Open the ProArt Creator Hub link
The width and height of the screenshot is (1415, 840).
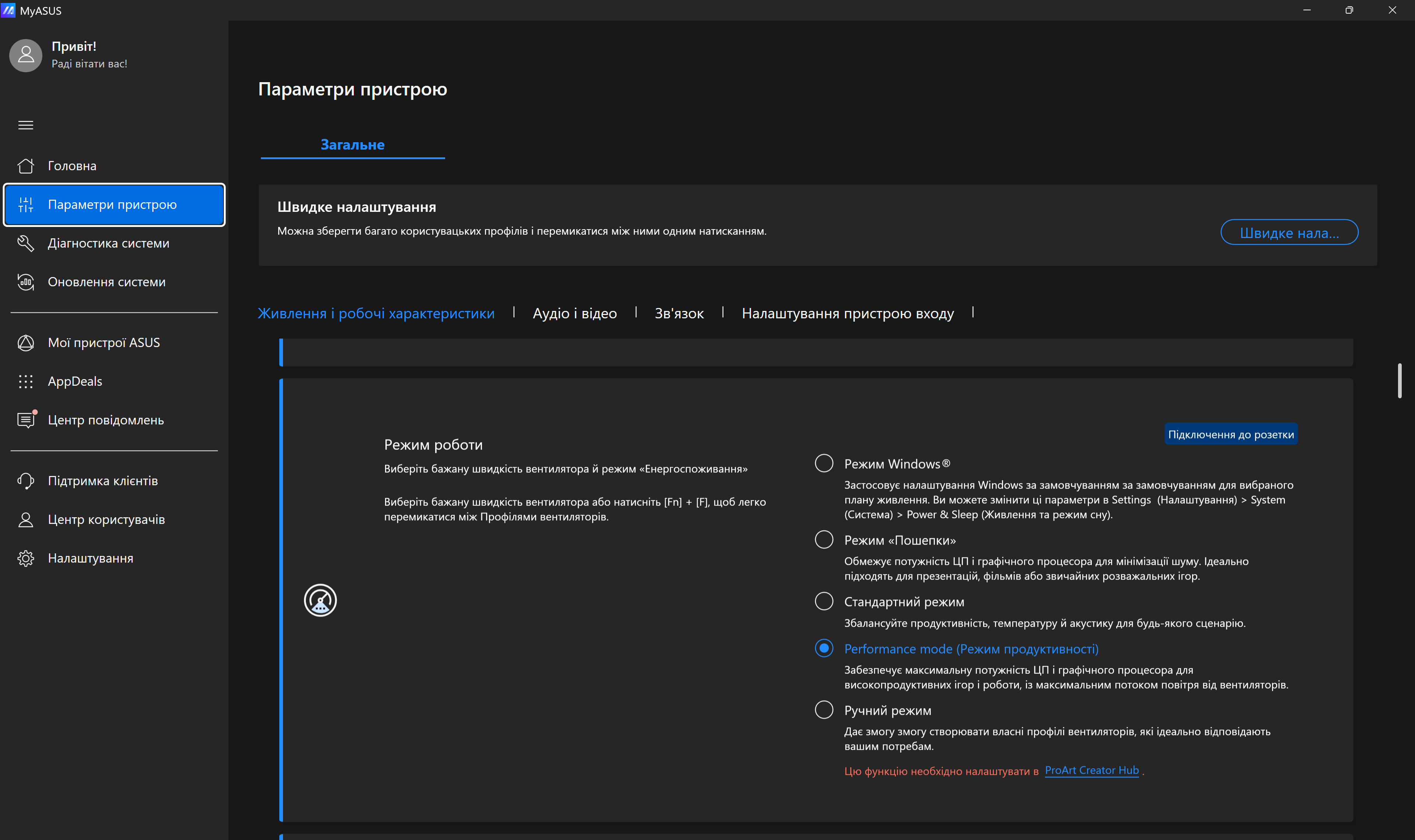coord(1091,770)
